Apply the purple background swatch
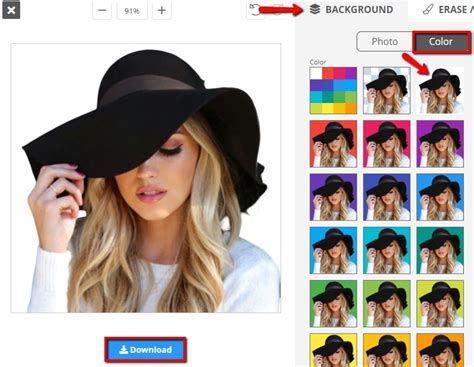Screen dimensions: 474x367 pos(440,144)
